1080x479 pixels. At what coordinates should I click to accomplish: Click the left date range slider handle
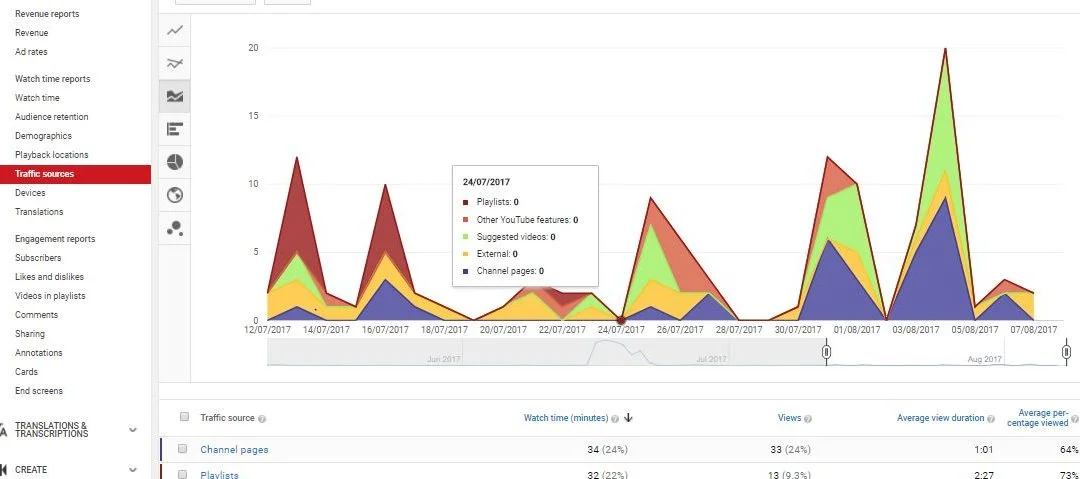[827, 352]
